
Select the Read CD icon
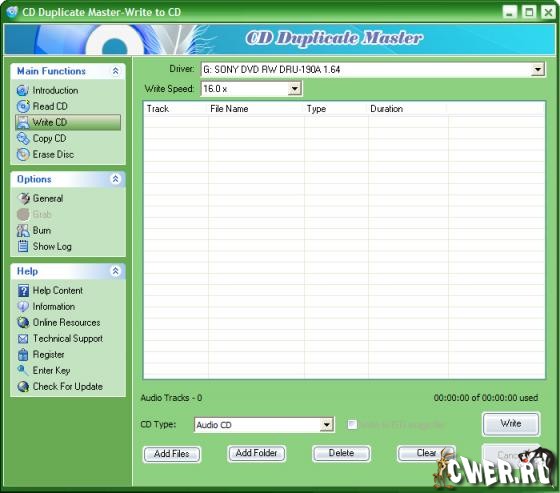pyautogui.click(x=23, y=106)
